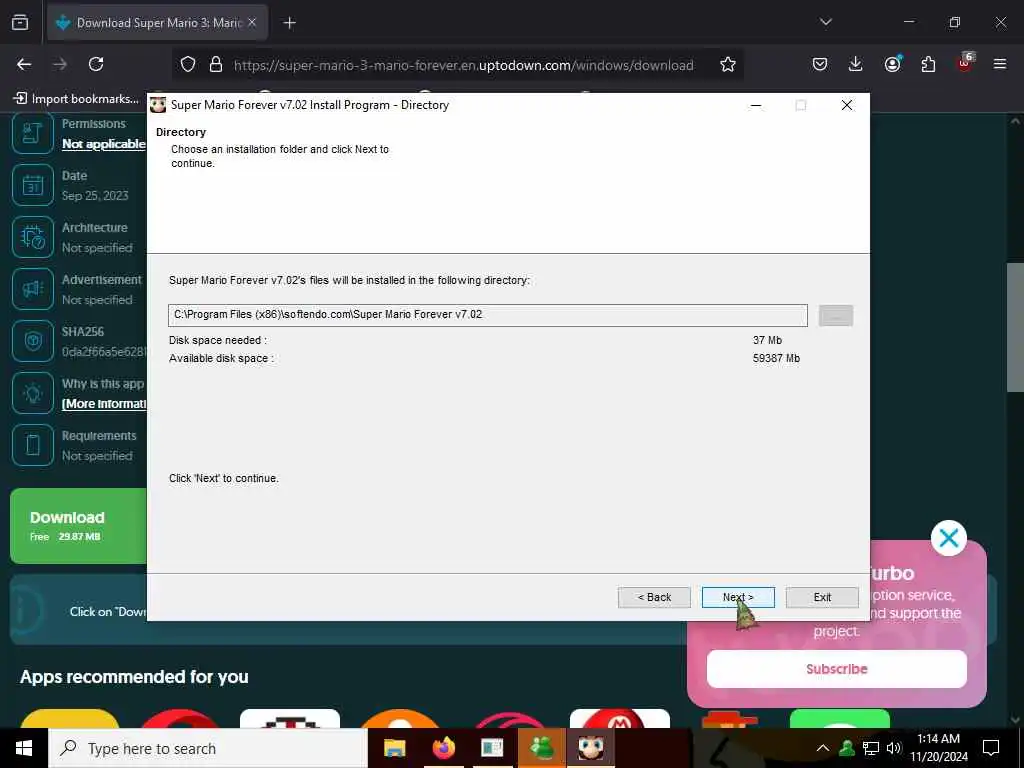This screenshot has width=1024, height=768.
Task: Open Firefox from the taskbar
Action: (443, 748)
